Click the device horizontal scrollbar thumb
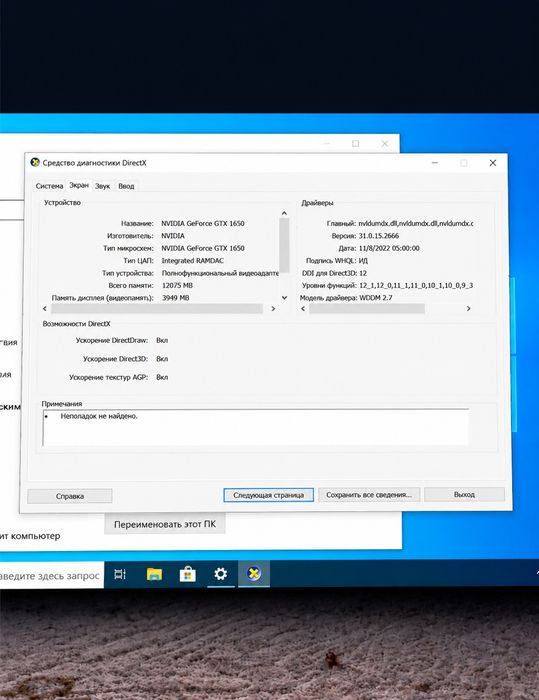The image size is (539, 700). (157, 308)
